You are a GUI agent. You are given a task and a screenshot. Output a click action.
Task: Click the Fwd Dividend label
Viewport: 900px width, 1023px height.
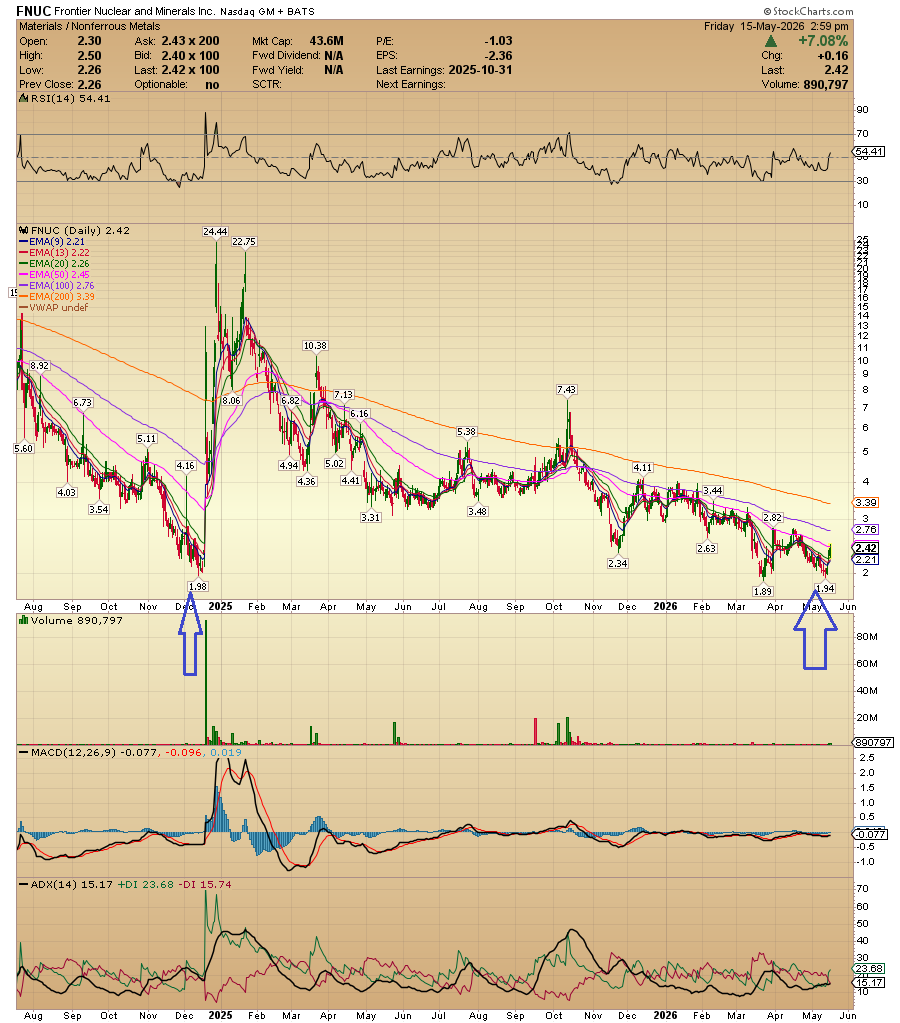click(x=287, y=56)
